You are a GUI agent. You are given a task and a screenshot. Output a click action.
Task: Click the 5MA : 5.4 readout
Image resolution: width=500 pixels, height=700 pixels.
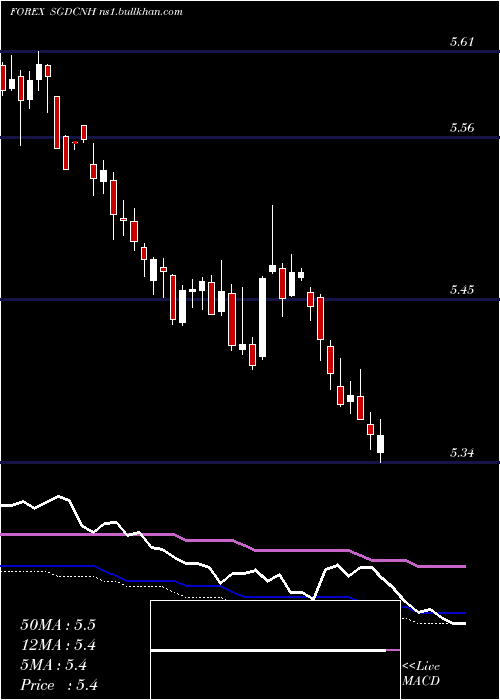tap(54, 665)
